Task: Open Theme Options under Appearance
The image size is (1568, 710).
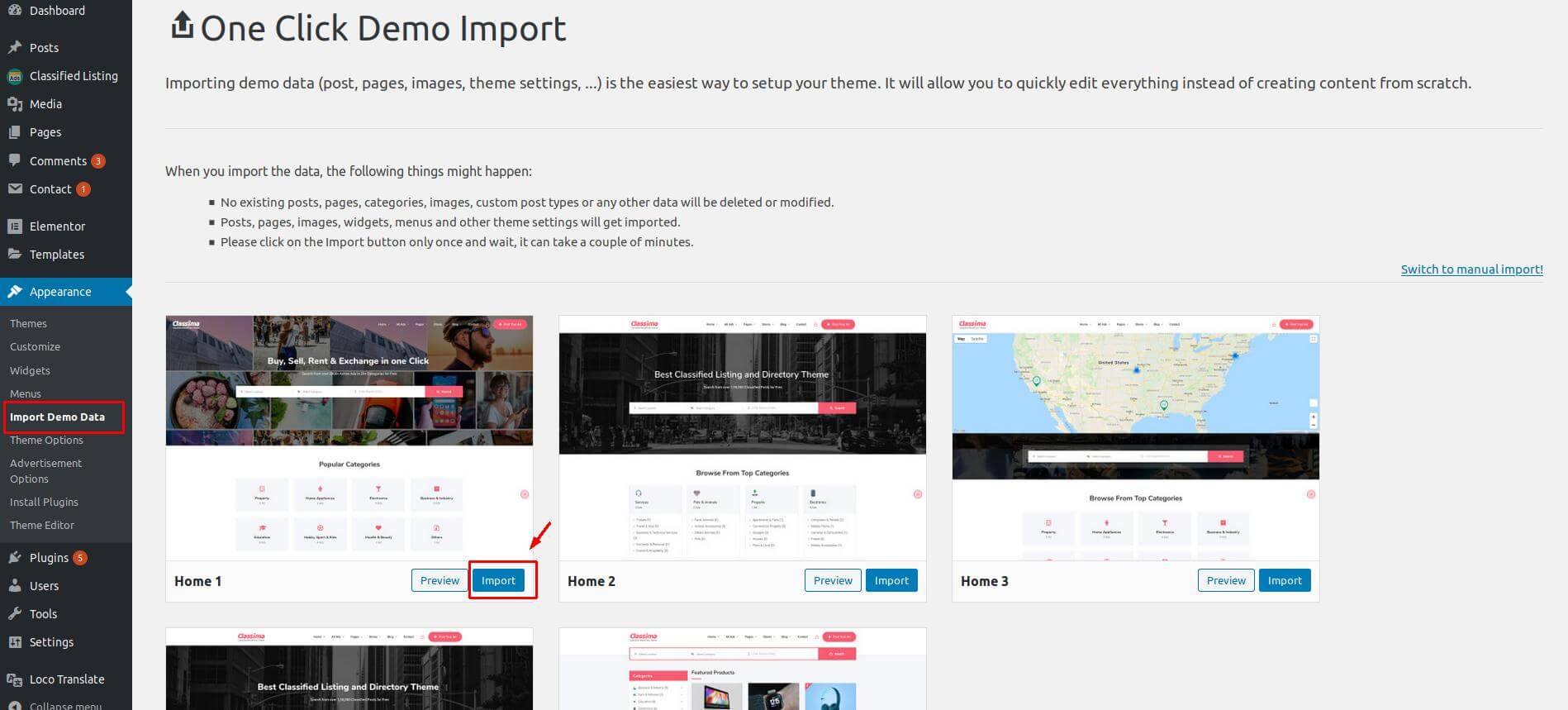Action: coord(46,440)
